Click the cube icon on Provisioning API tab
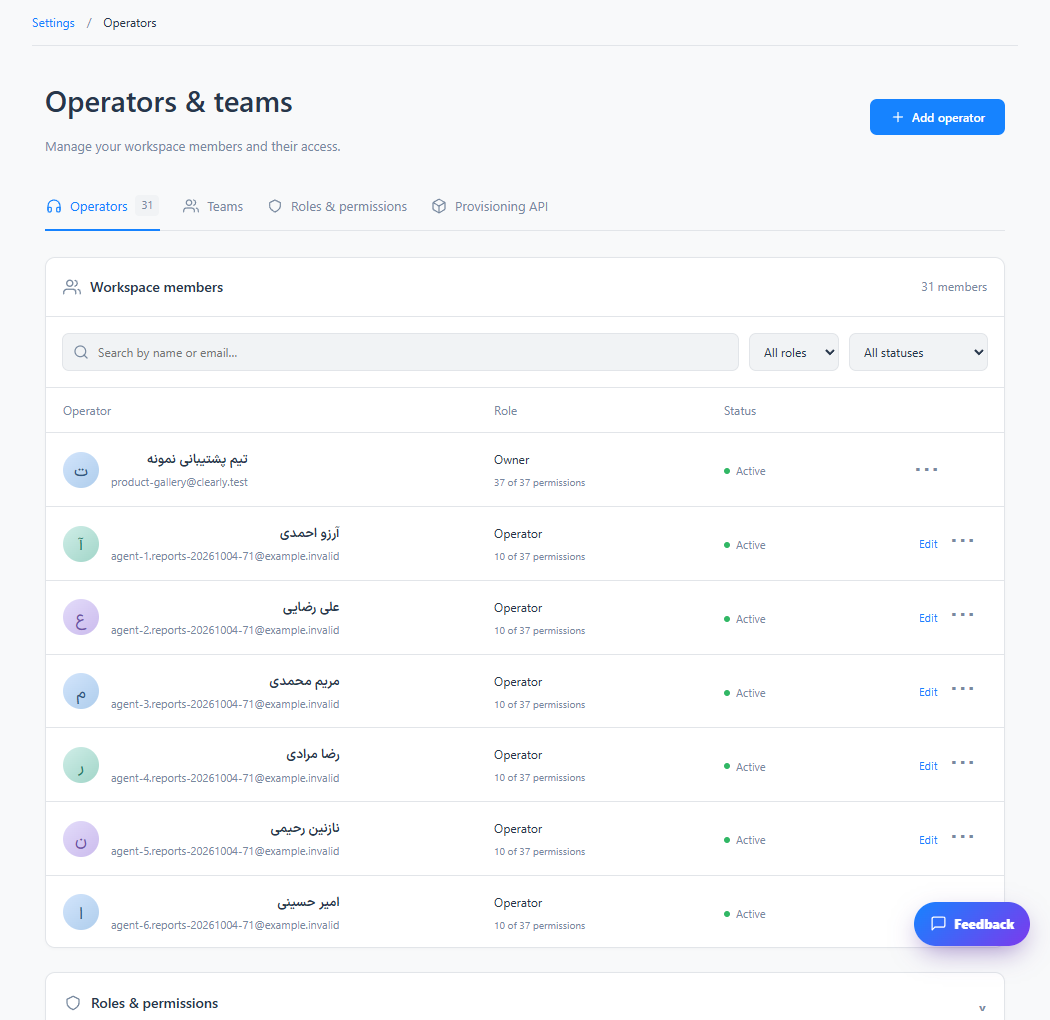 coord(439,206)
